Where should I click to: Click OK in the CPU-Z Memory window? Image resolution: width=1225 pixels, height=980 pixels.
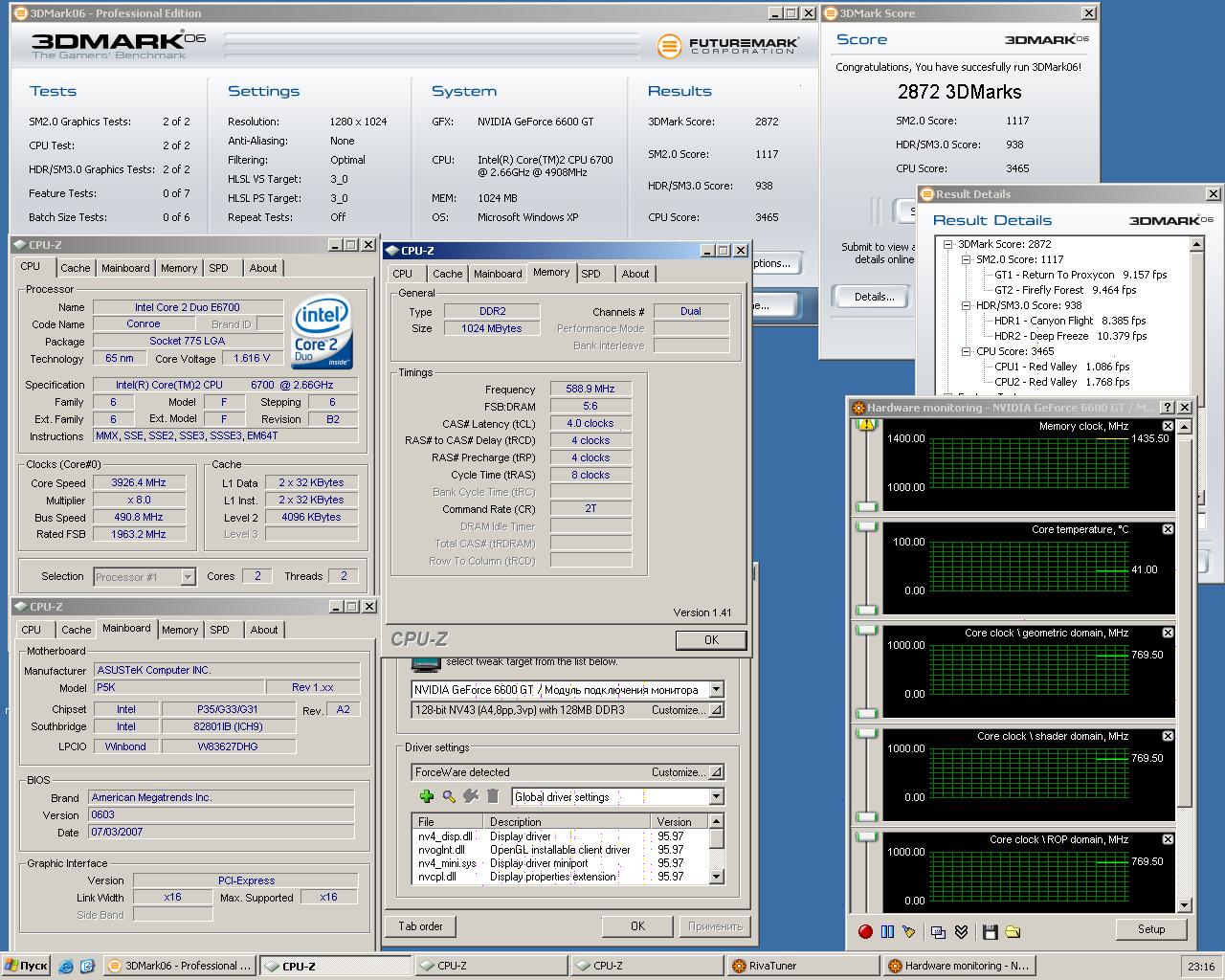711,639
